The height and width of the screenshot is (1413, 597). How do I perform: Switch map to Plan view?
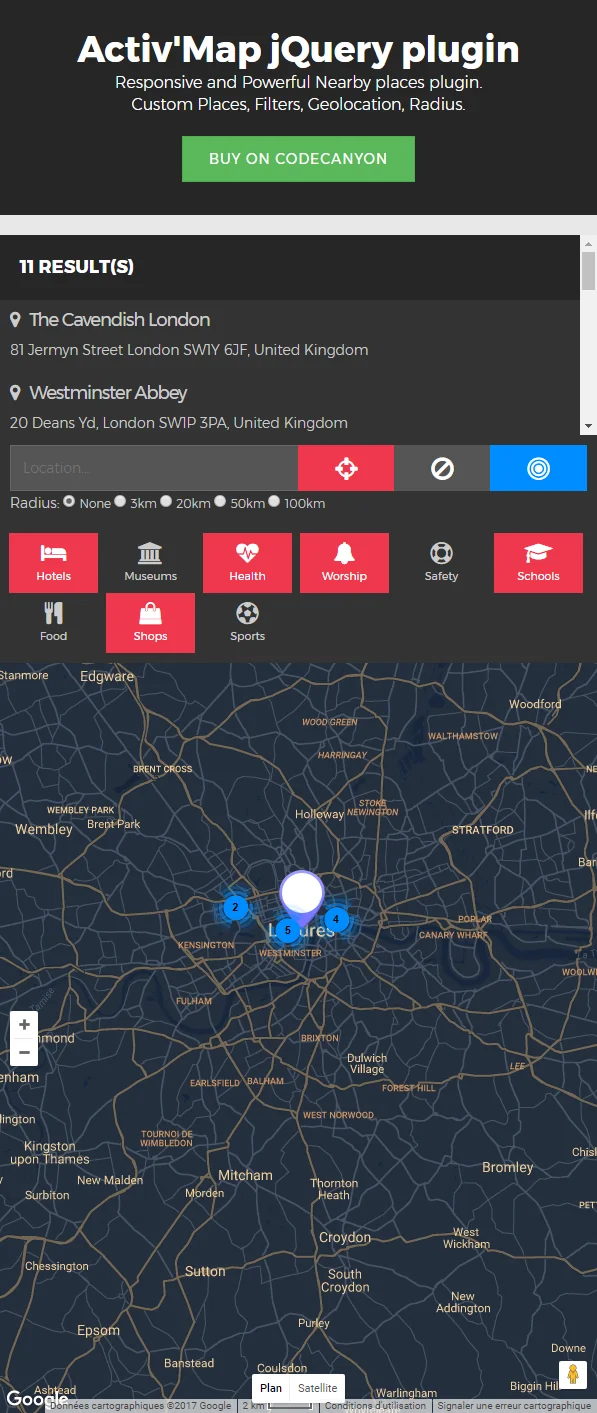[x=271, y=1388]
